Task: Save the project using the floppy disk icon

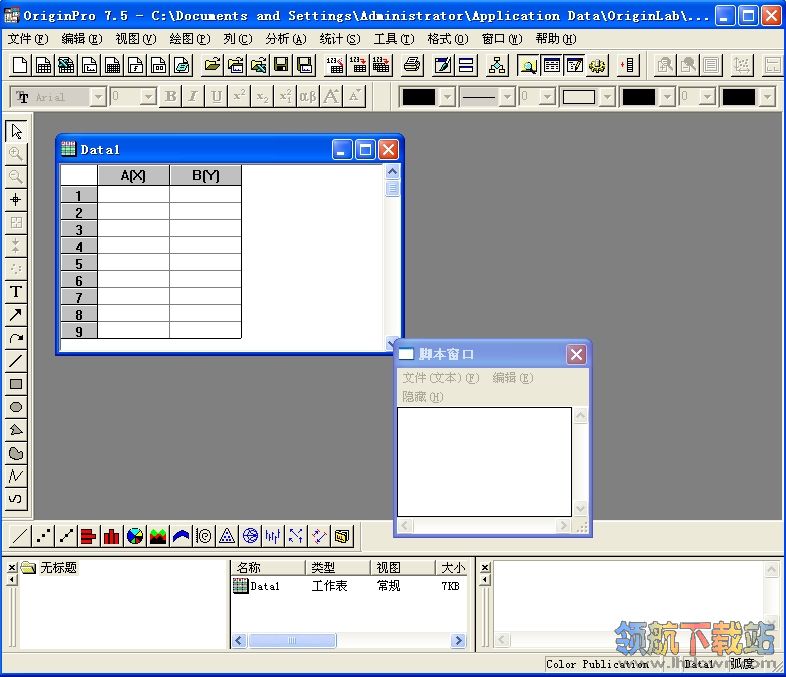Action: click(x=281, y=65)
